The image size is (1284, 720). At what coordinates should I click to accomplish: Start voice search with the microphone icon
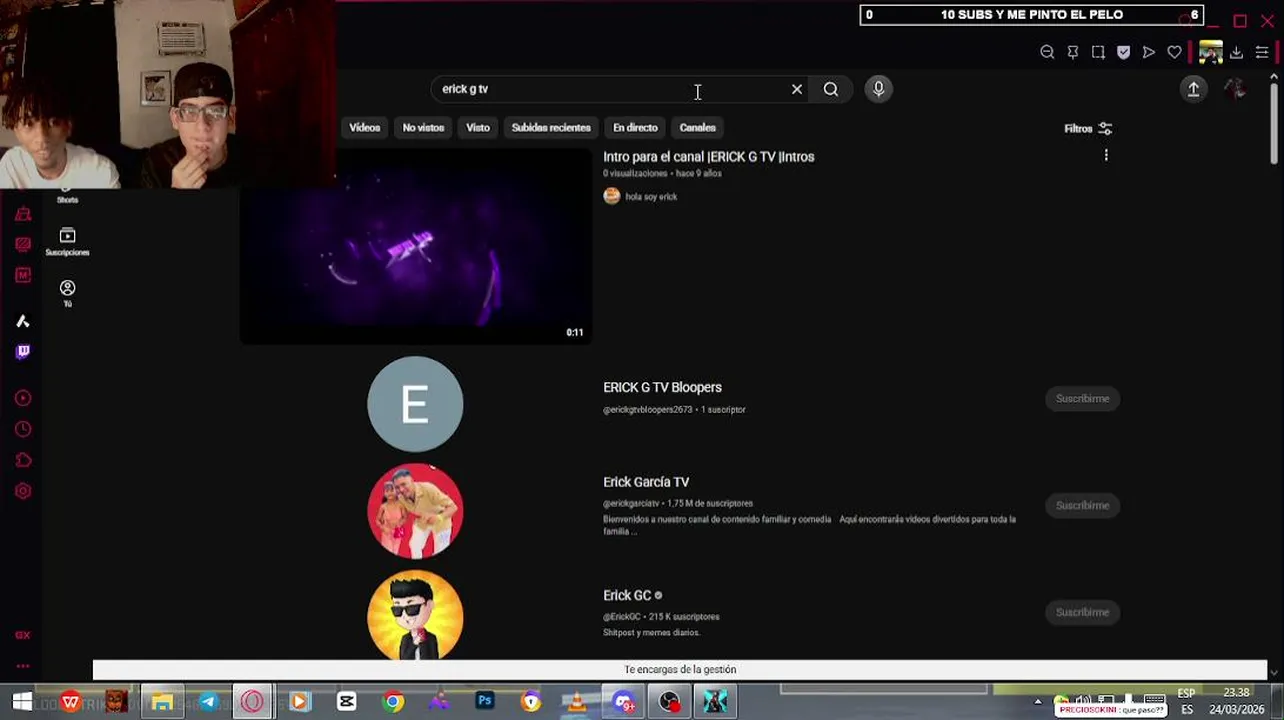tap(879, 89)
